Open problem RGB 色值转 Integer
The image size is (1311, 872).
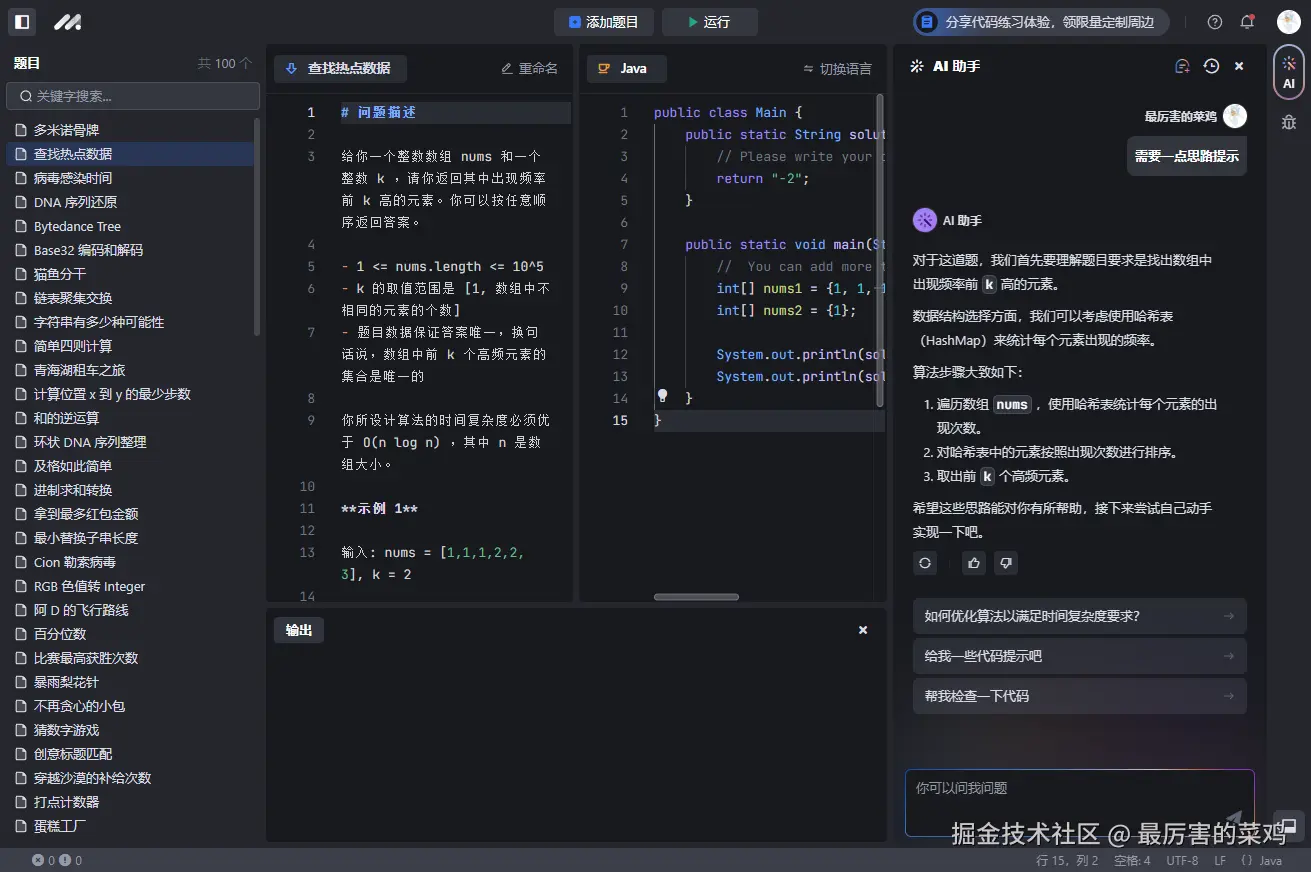tap(129, 586)
